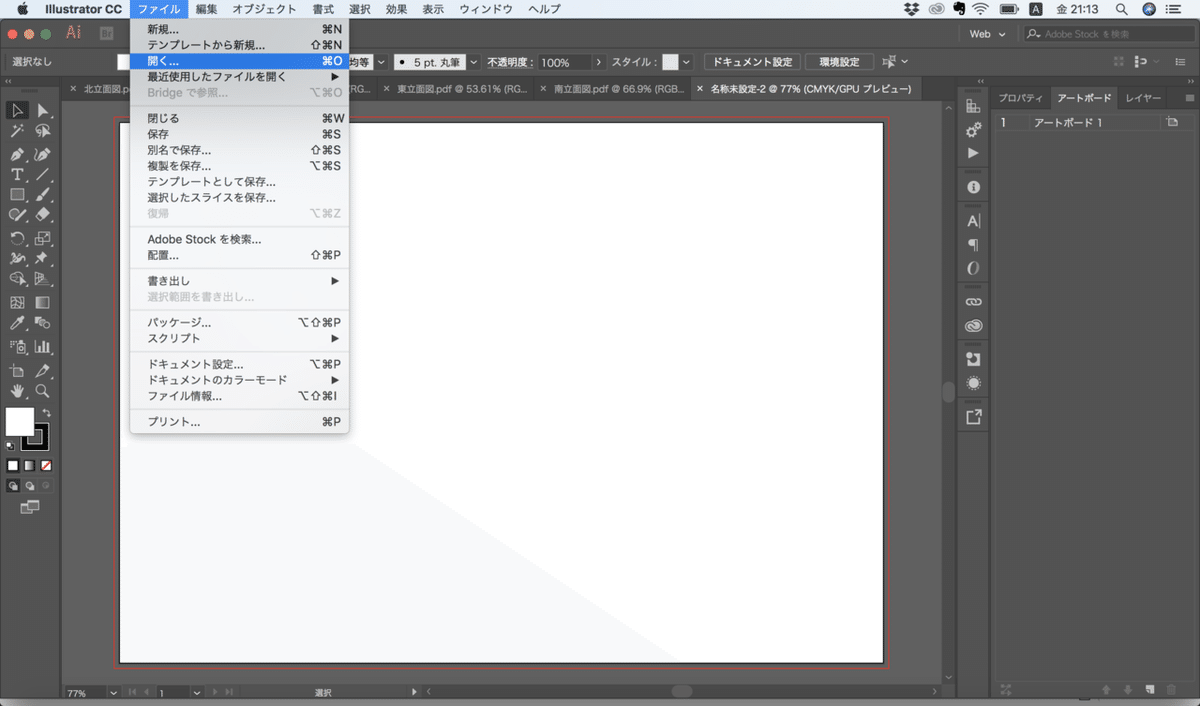Click the 環境設定 button
1200x706 pixels.
pyautogui.click(x=838, y=62)
